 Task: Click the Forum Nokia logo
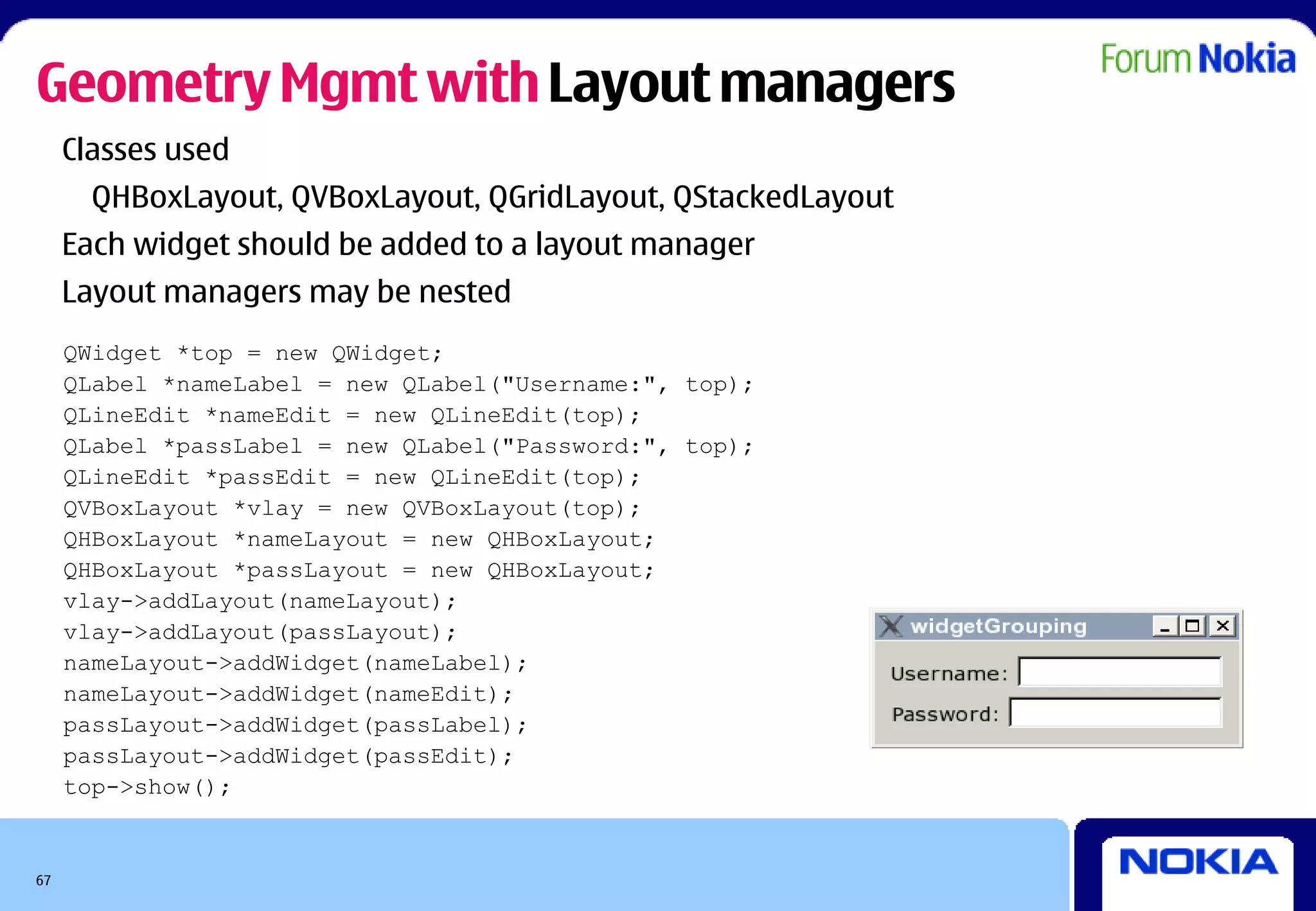pyautogui.click(x=1198, y=59)
